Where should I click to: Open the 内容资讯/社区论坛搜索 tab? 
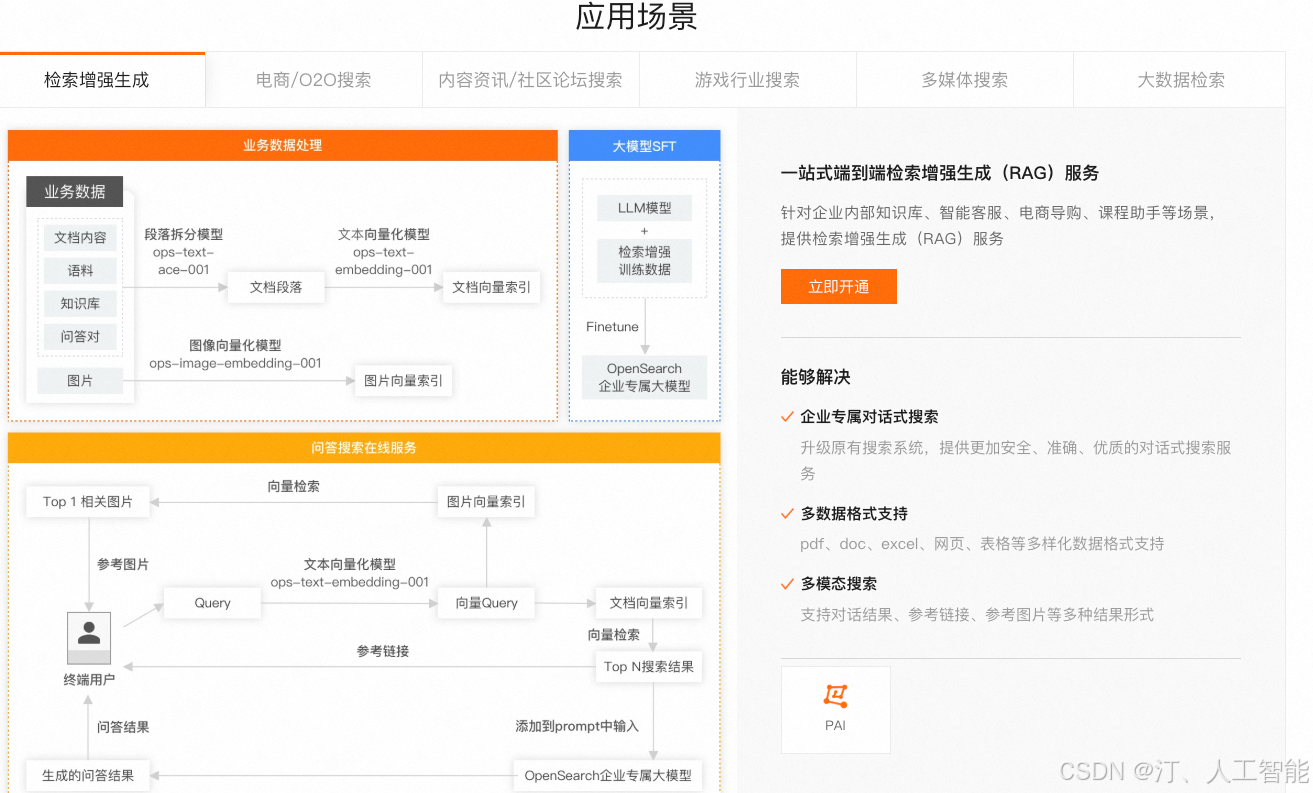pyautogui.click(x=530, y=80)
